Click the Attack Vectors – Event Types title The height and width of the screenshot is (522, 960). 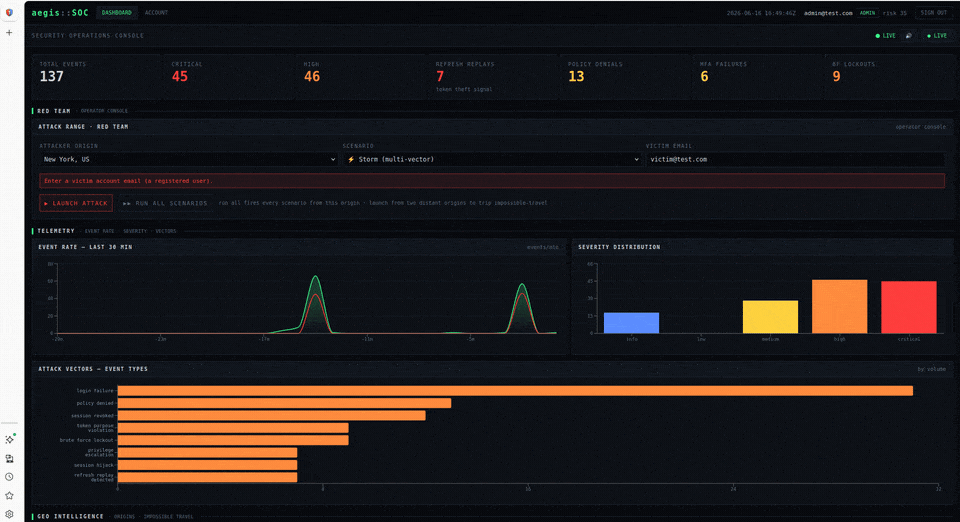(93, 369)
